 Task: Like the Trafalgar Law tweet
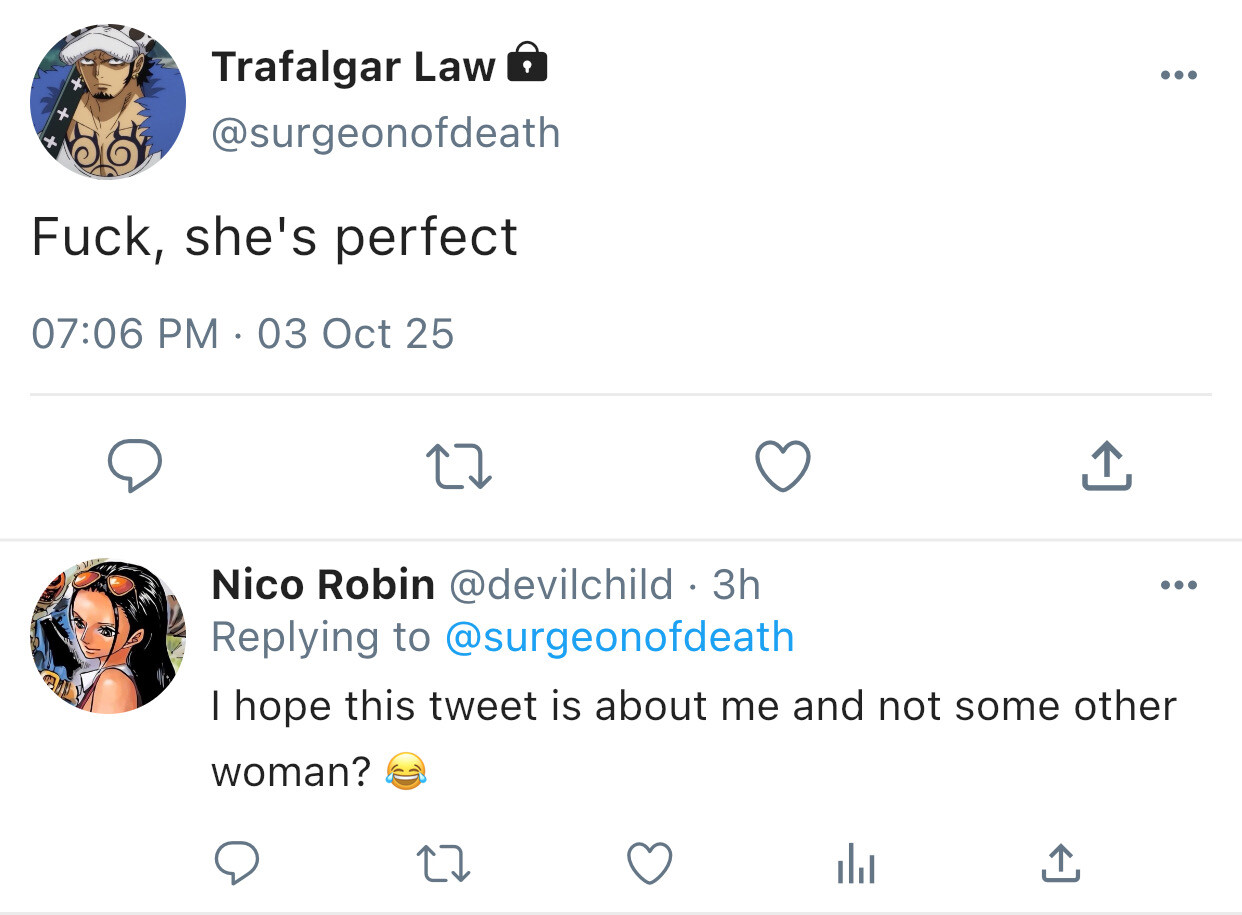[782, 467]
